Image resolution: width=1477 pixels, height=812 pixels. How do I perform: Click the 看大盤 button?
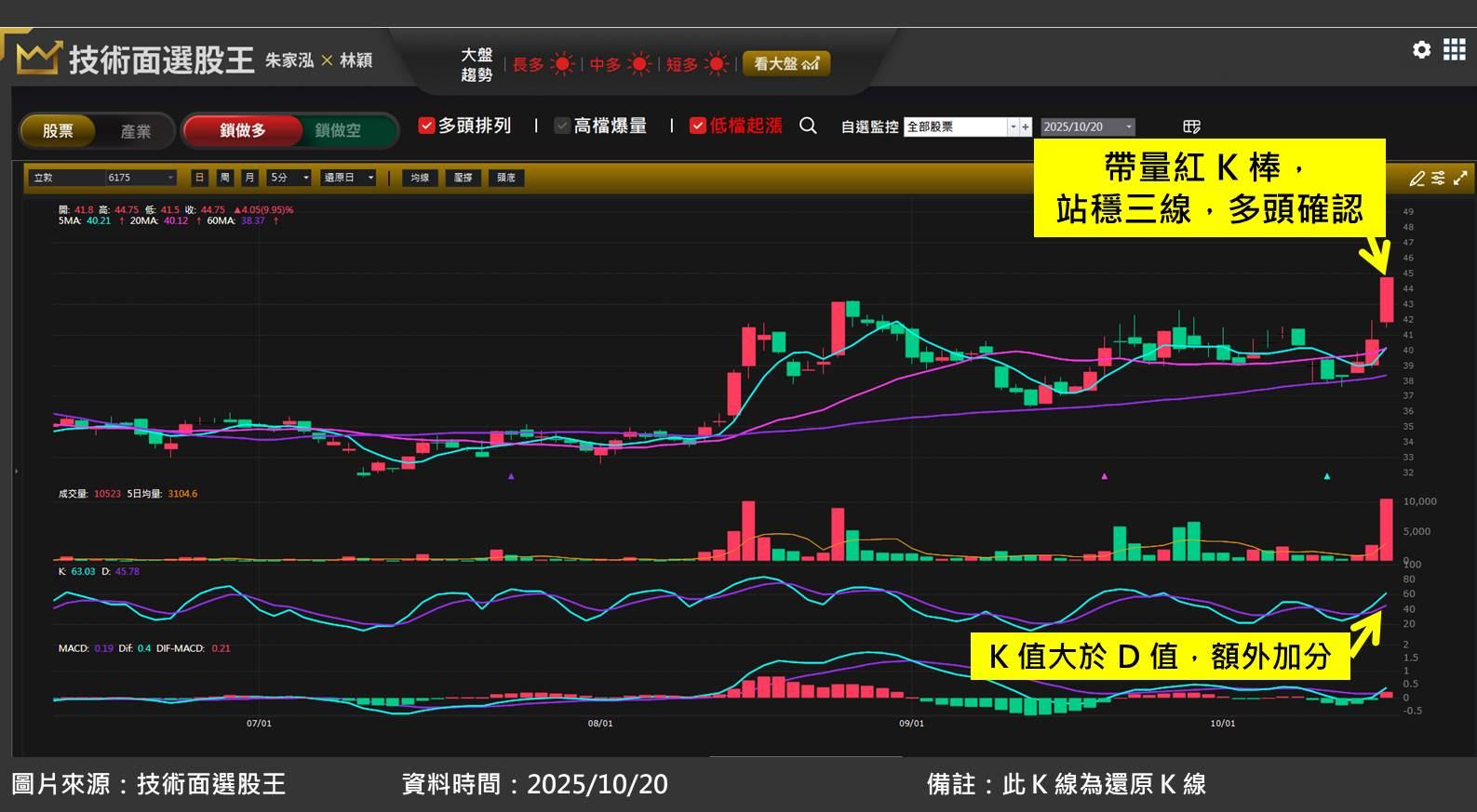pyautogui.click(x=786, y=63)
